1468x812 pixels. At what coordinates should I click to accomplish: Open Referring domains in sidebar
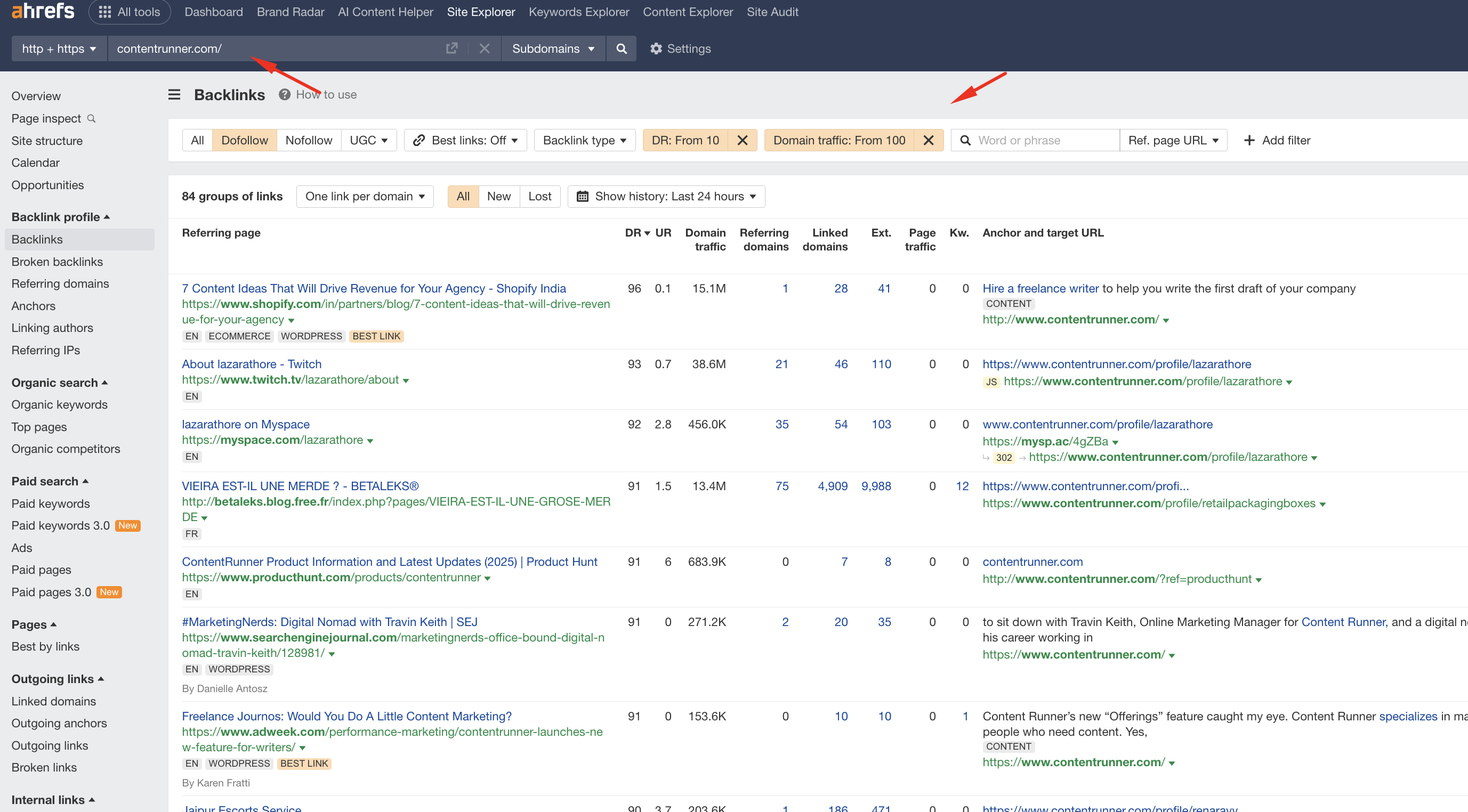point(60,284)
